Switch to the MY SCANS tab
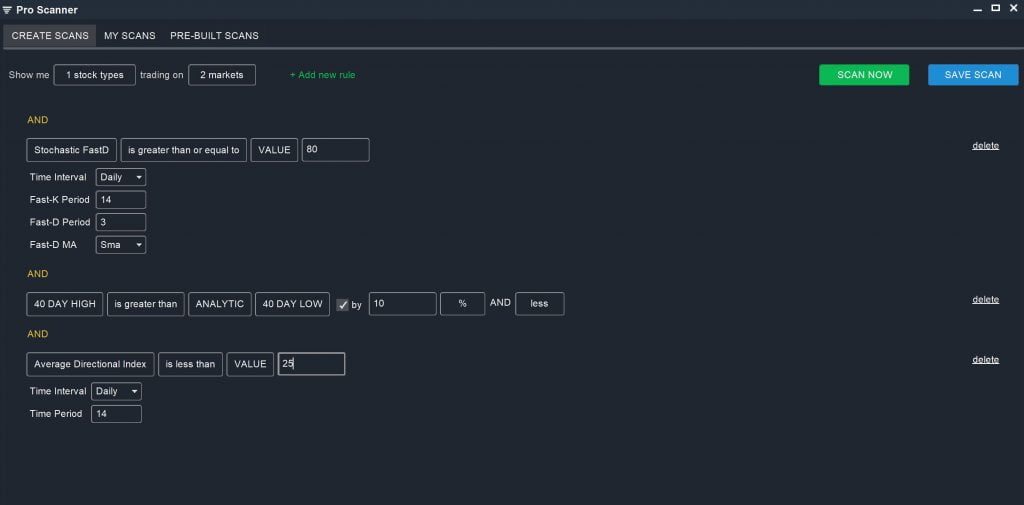 pos(130,36)
